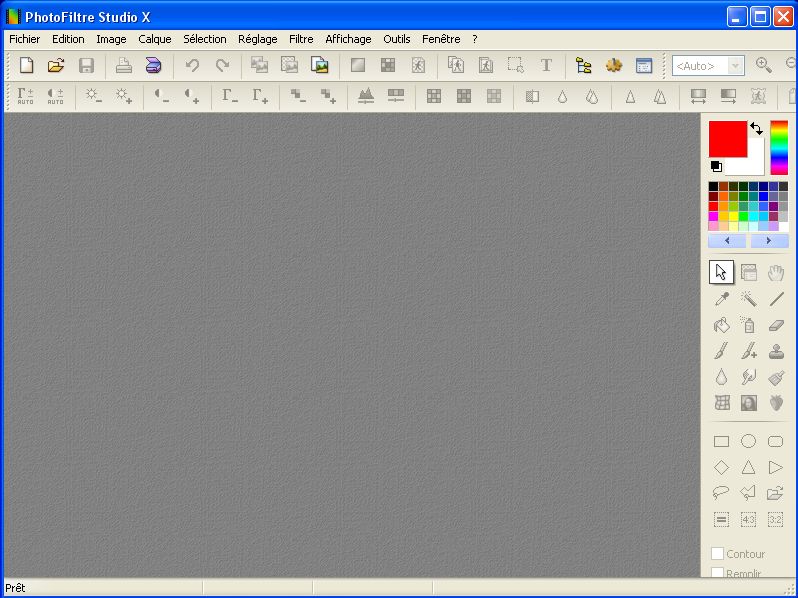Select the paintbrush tool
This screenshot has height=598, width=798.
coord(721,351)
